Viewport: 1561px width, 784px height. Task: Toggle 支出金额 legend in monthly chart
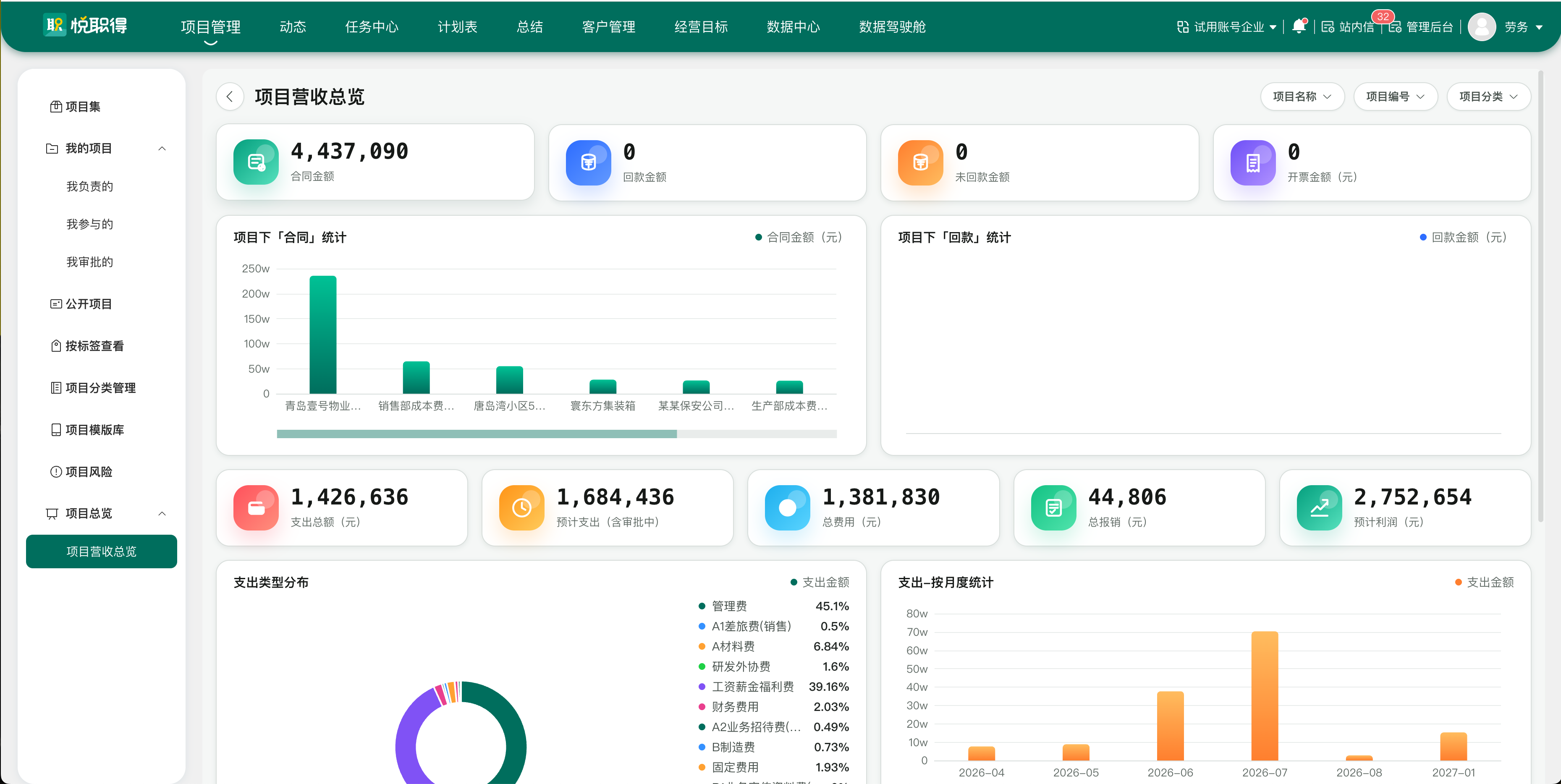1484,582
